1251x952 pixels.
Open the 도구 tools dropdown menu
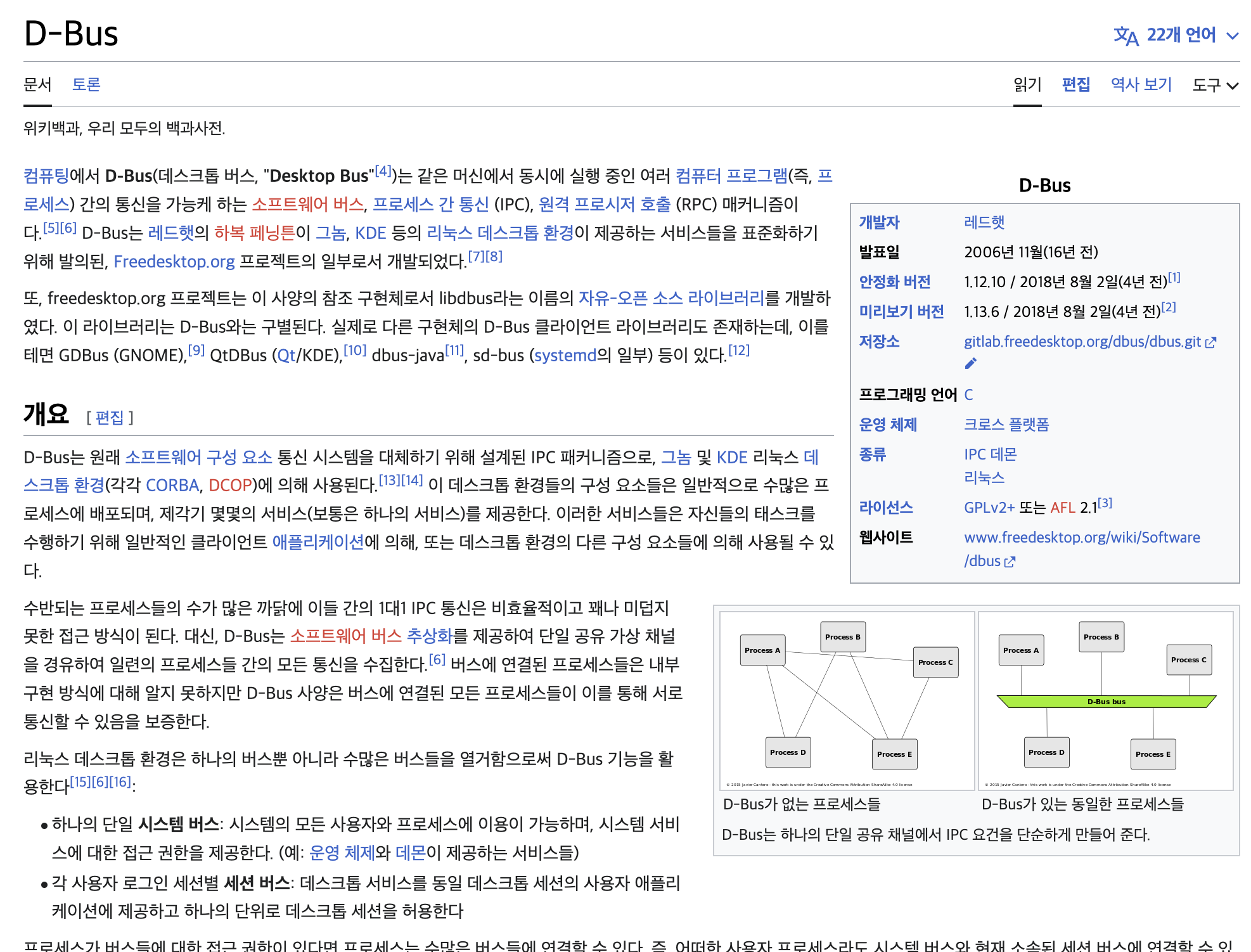1214,85
